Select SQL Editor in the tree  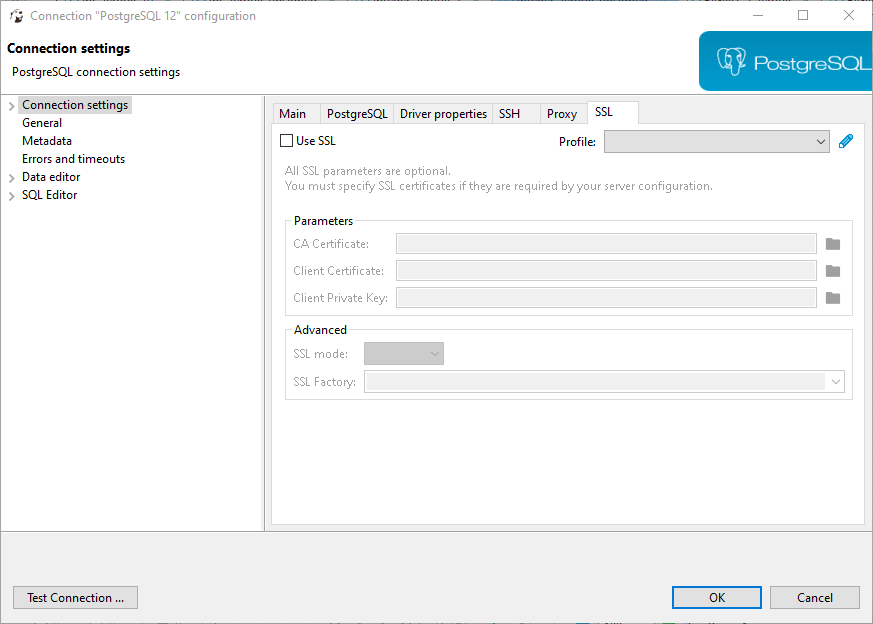tap(50, 195)
